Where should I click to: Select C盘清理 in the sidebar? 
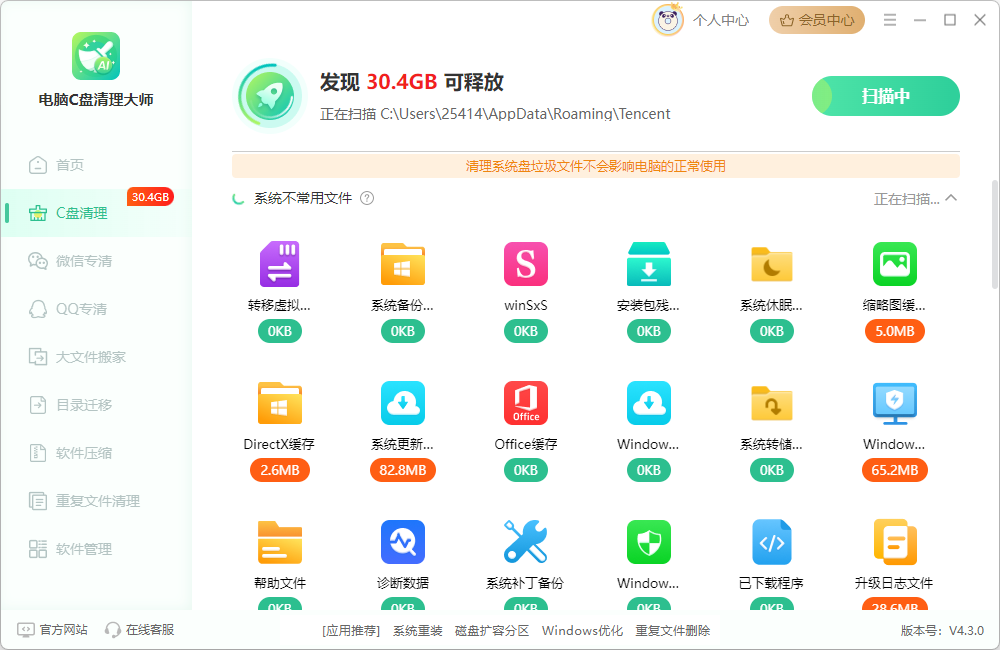click(96, 213)
